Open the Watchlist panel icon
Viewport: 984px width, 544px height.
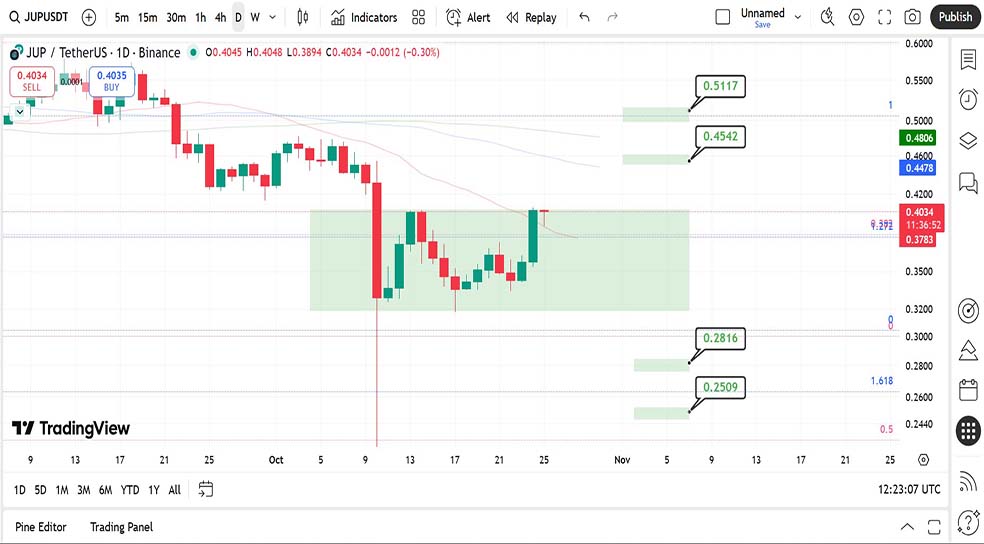(x=967, y=60)
